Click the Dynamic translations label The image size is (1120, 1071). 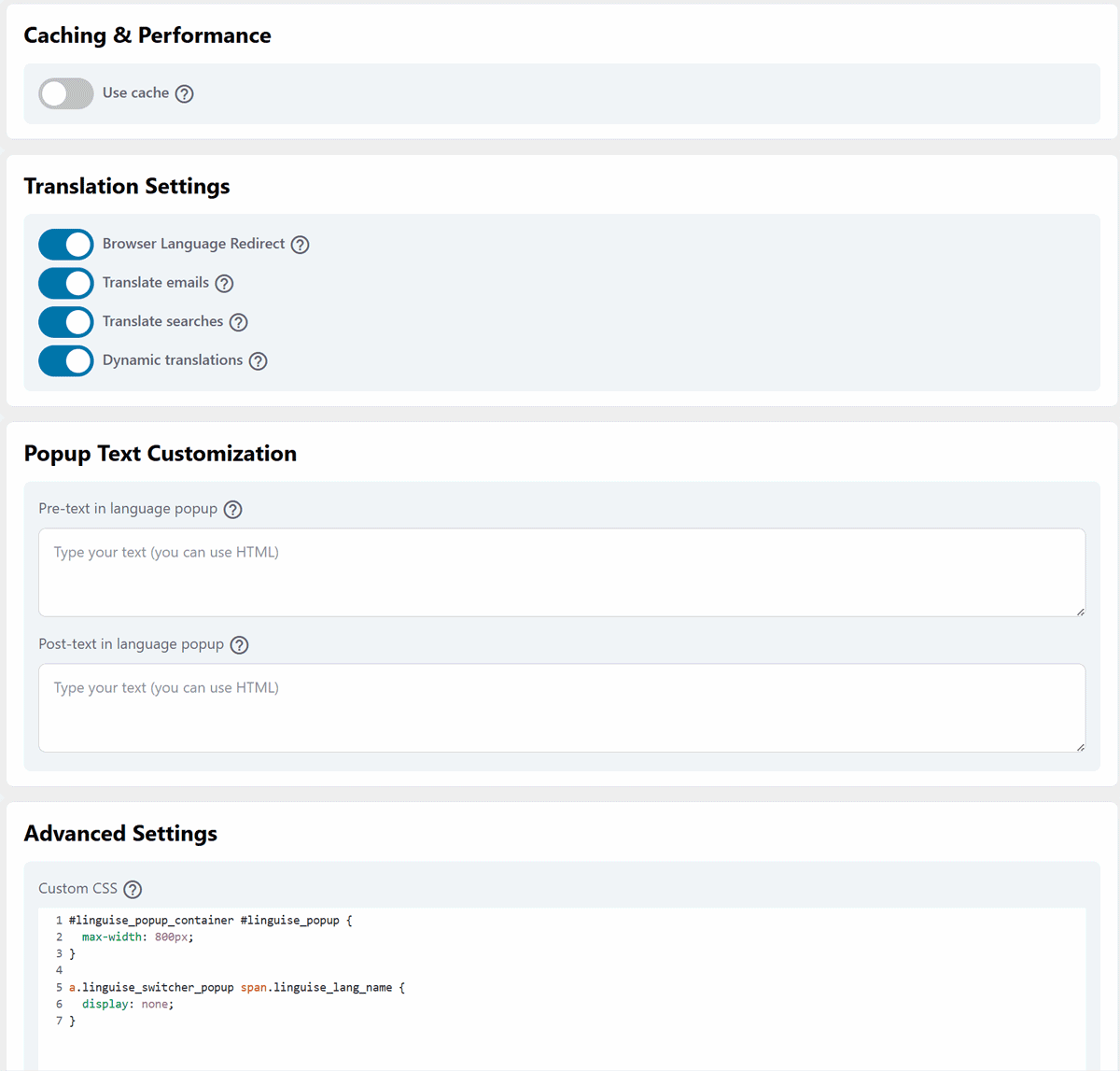[173, 359]
